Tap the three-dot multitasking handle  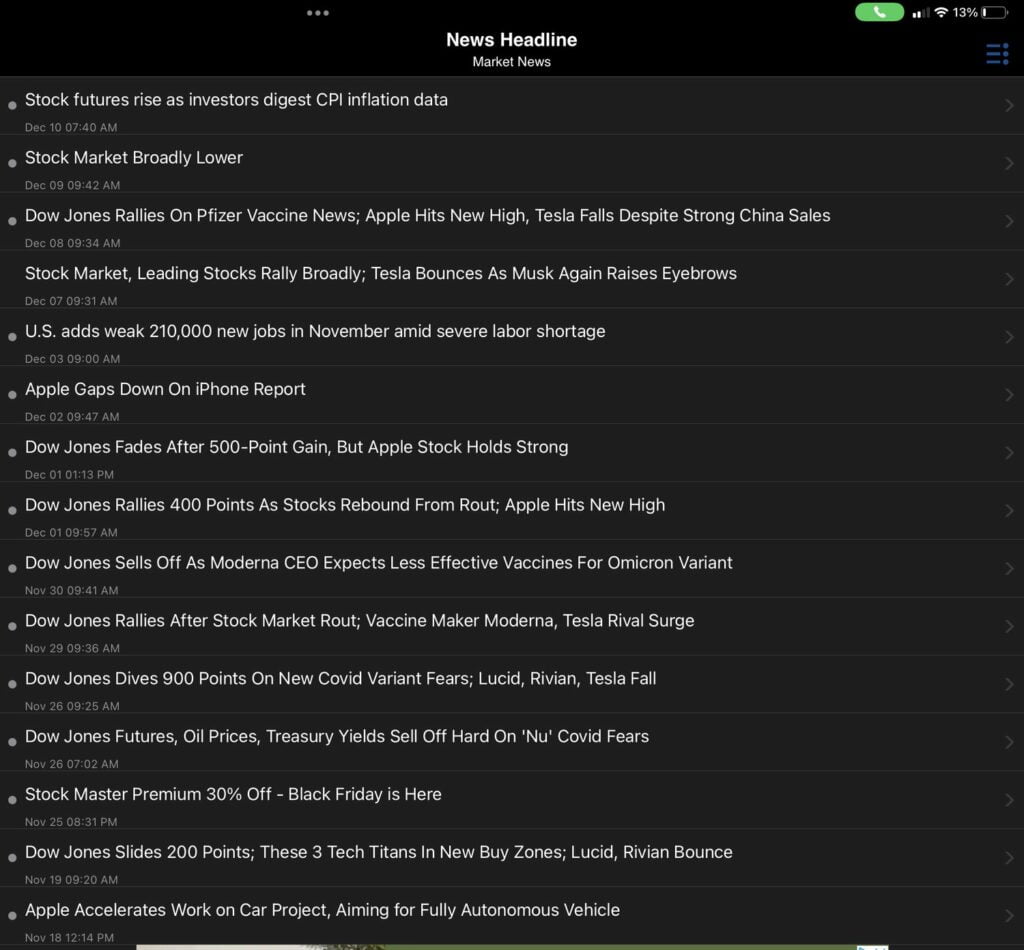coord(318,13)
